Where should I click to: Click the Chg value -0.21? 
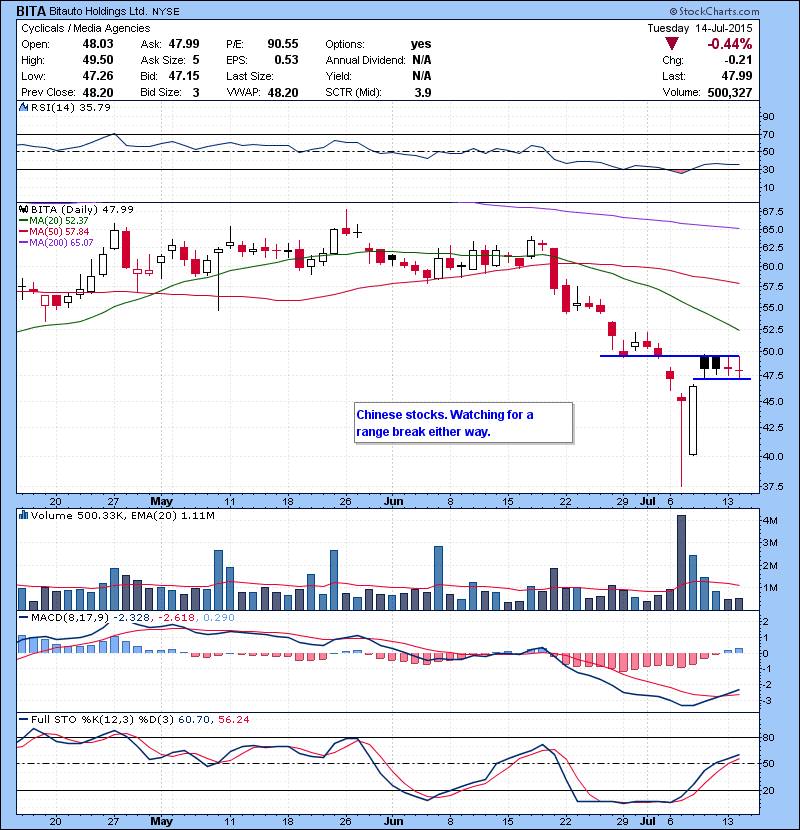coord(738,60)
